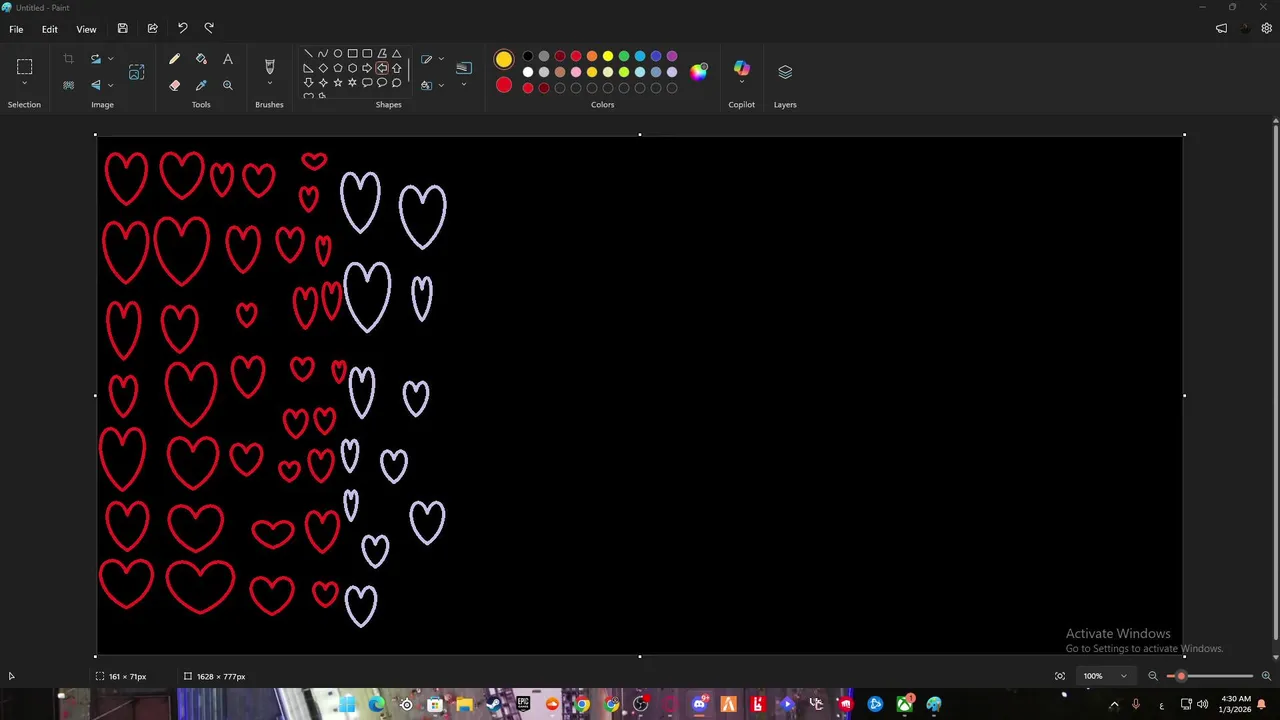
Task: Pick the Diamond shape
Action: coord(323,68)
